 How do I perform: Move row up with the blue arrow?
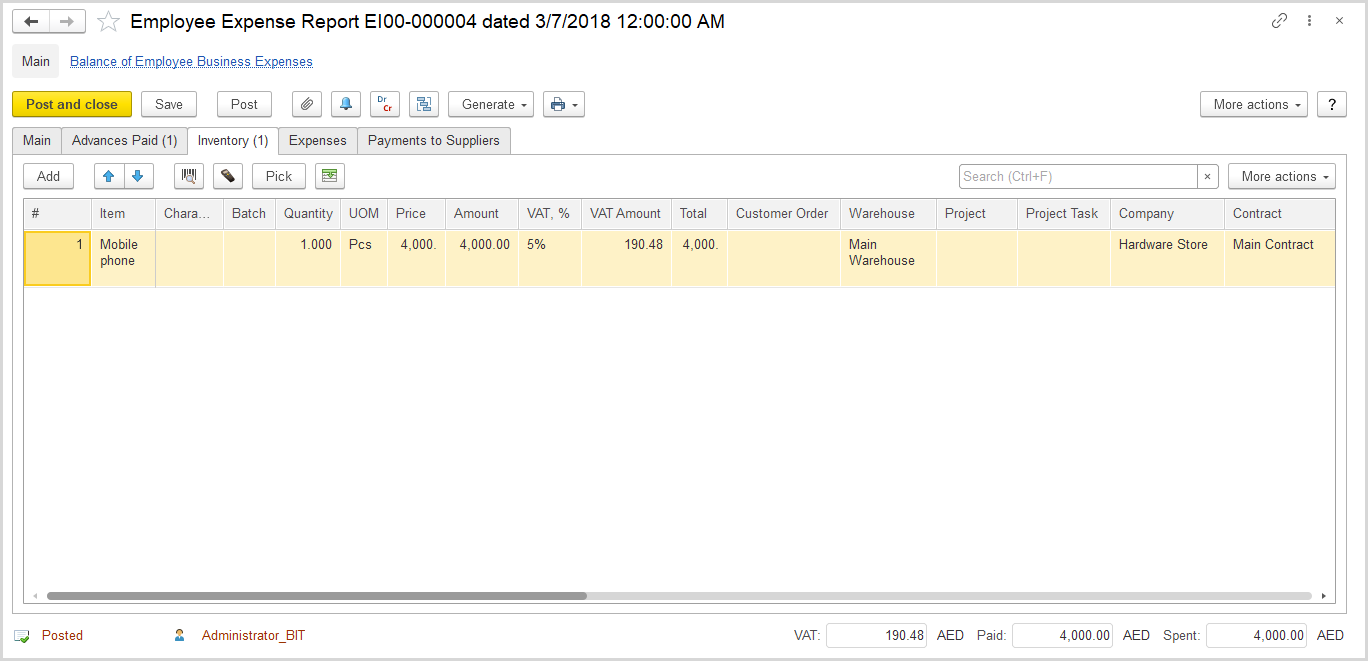(x=109, y=176)
